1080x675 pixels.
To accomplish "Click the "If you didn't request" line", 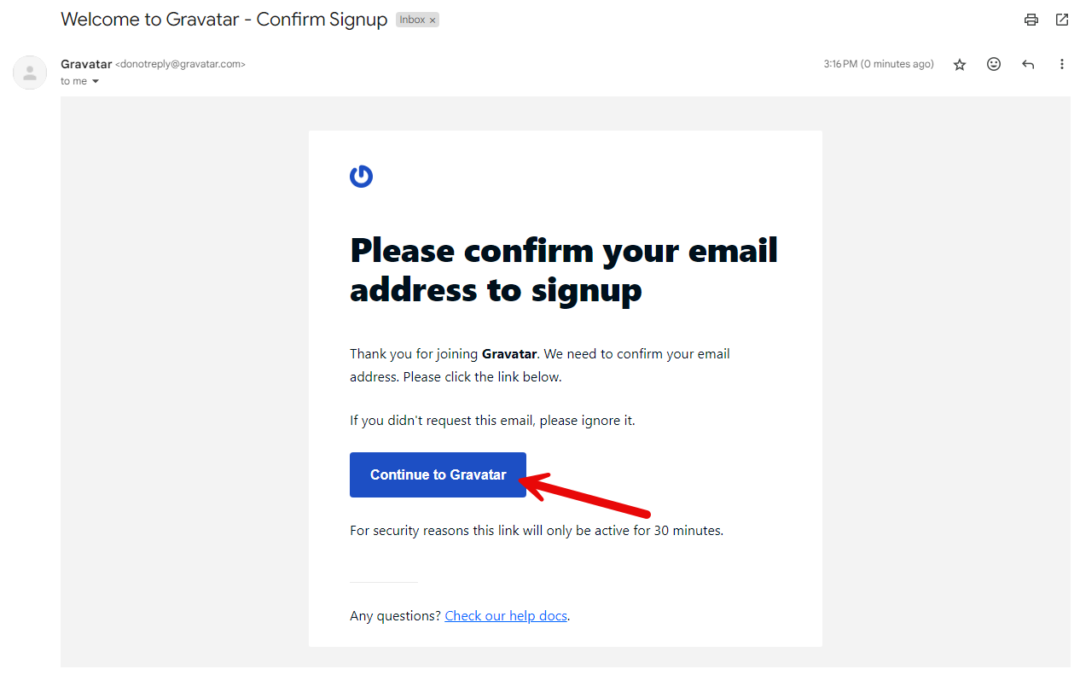I will [x=492, y=421].
